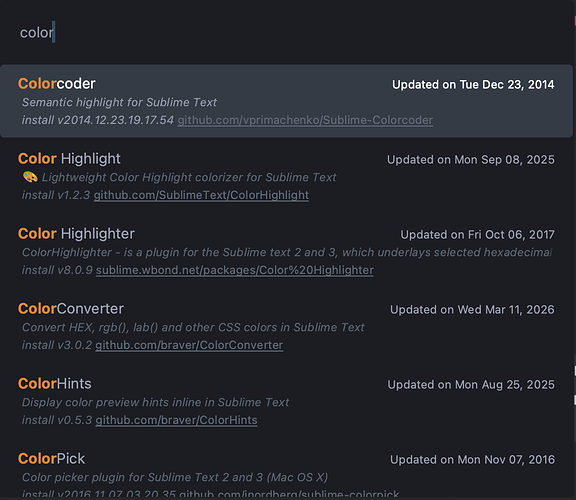Select the ColorPick package title
576x500 pixels.
[51, 458]
